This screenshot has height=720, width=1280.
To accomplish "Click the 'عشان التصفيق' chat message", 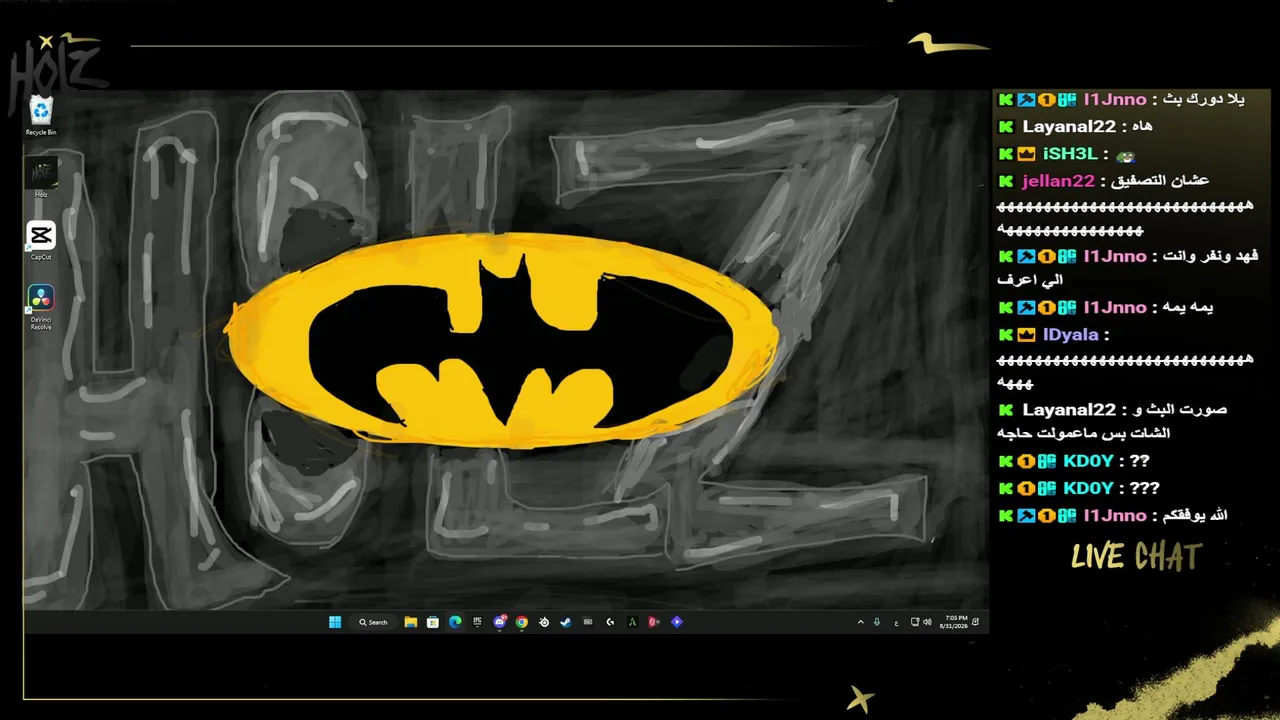I will [x=1159, y=181].
